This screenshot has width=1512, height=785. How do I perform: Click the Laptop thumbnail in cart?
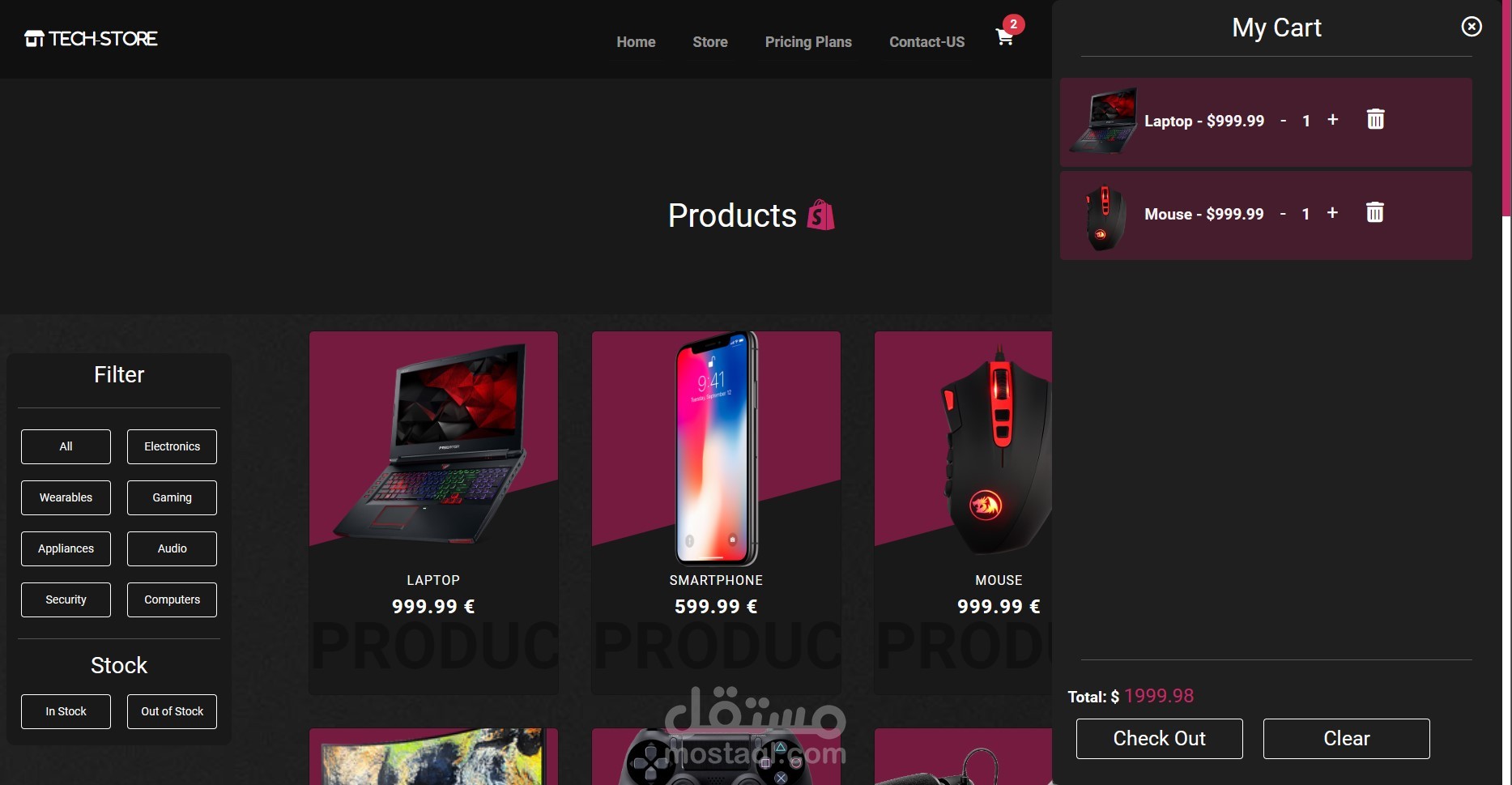(1103, 121)
